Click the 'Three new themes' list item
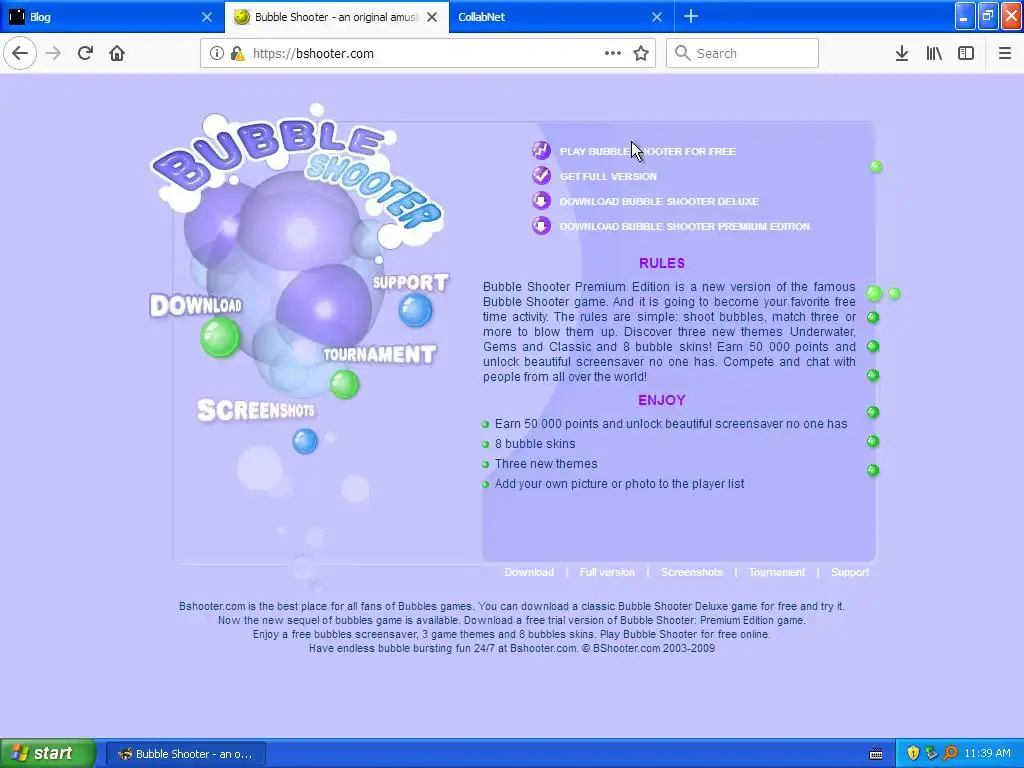The width and height of the screenshot is (1024, 768). point(546,464)
